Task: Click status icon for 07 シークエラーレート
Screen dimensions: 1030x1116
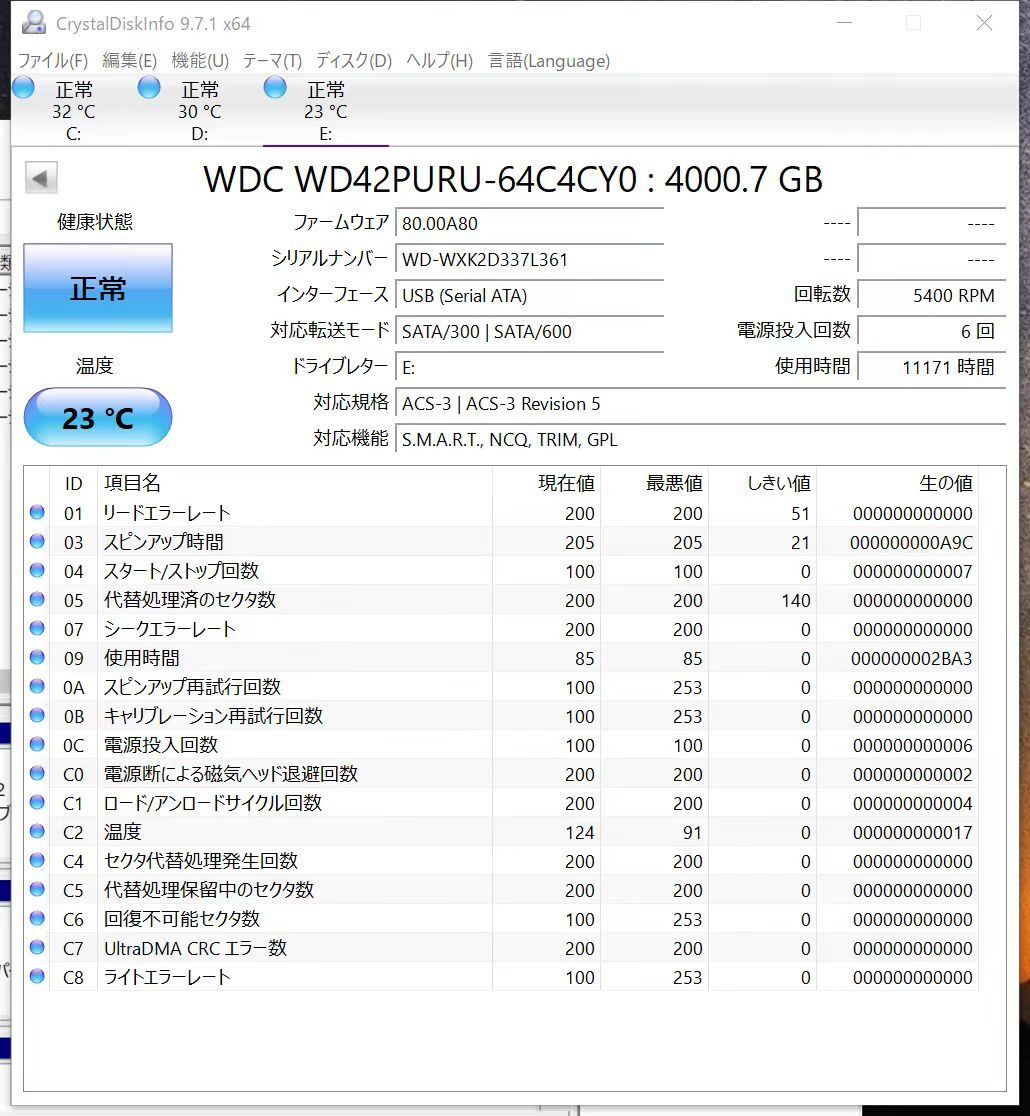Action: (37, 628)
